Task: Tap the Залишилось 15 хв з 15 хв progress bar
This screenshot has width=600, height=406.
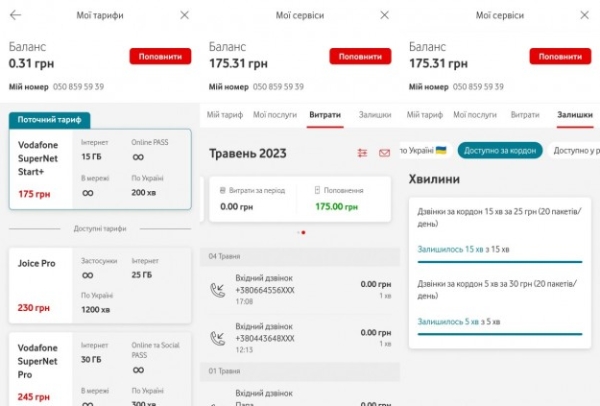Action: (x=500, y=262)
